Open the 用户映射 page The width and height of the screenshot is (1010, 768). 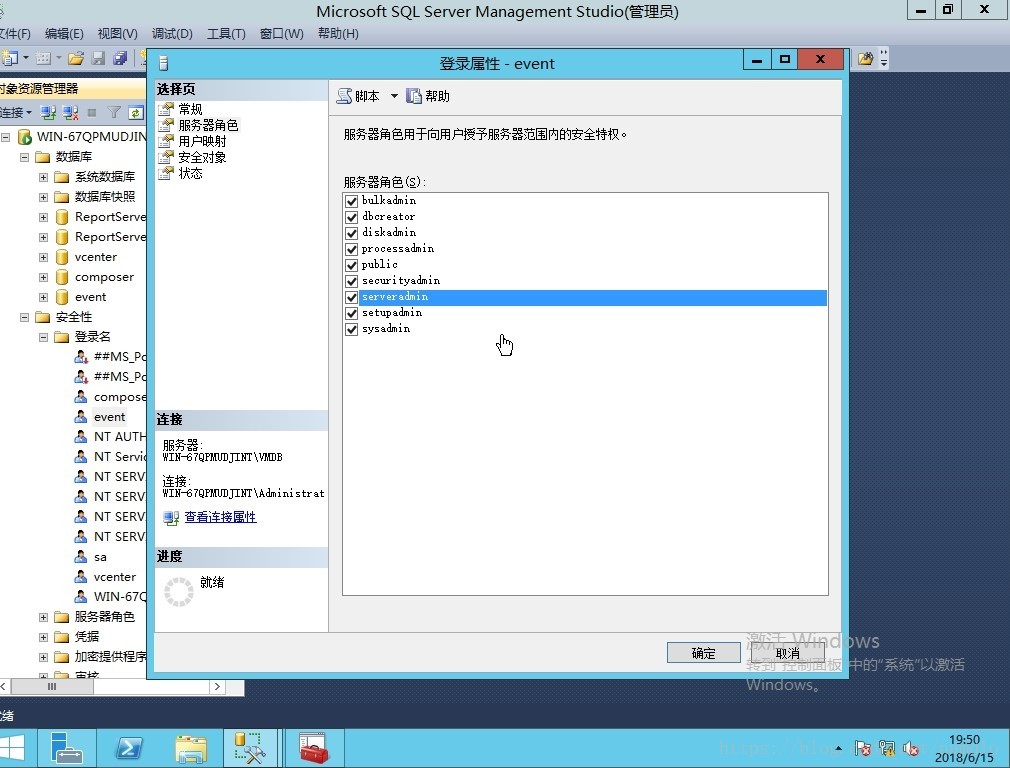click(x=202, y=141)
